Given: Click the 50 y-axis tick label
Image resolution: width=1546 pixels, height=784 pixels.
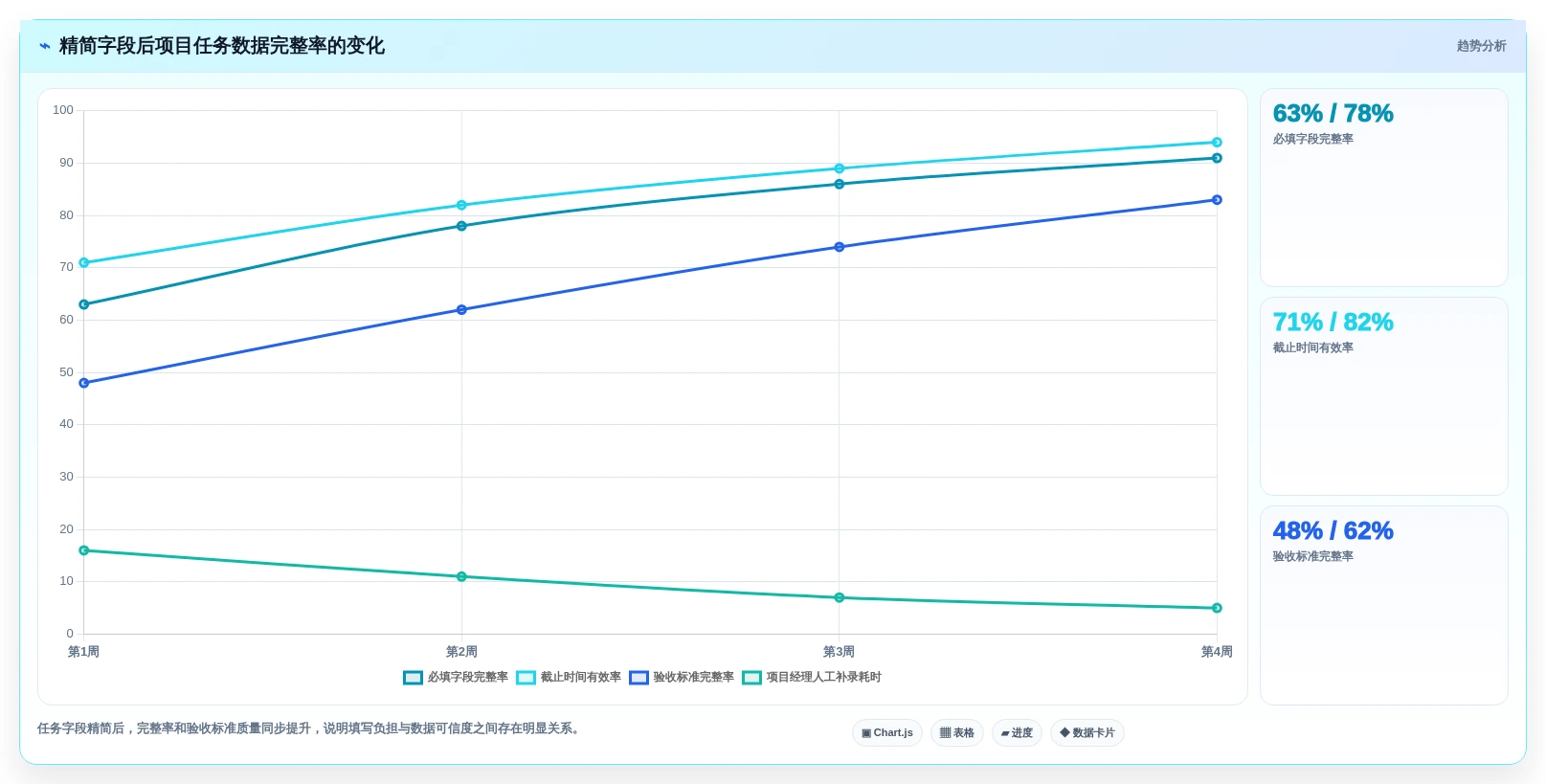Looking at the screenshot, I should click(66, 372).
